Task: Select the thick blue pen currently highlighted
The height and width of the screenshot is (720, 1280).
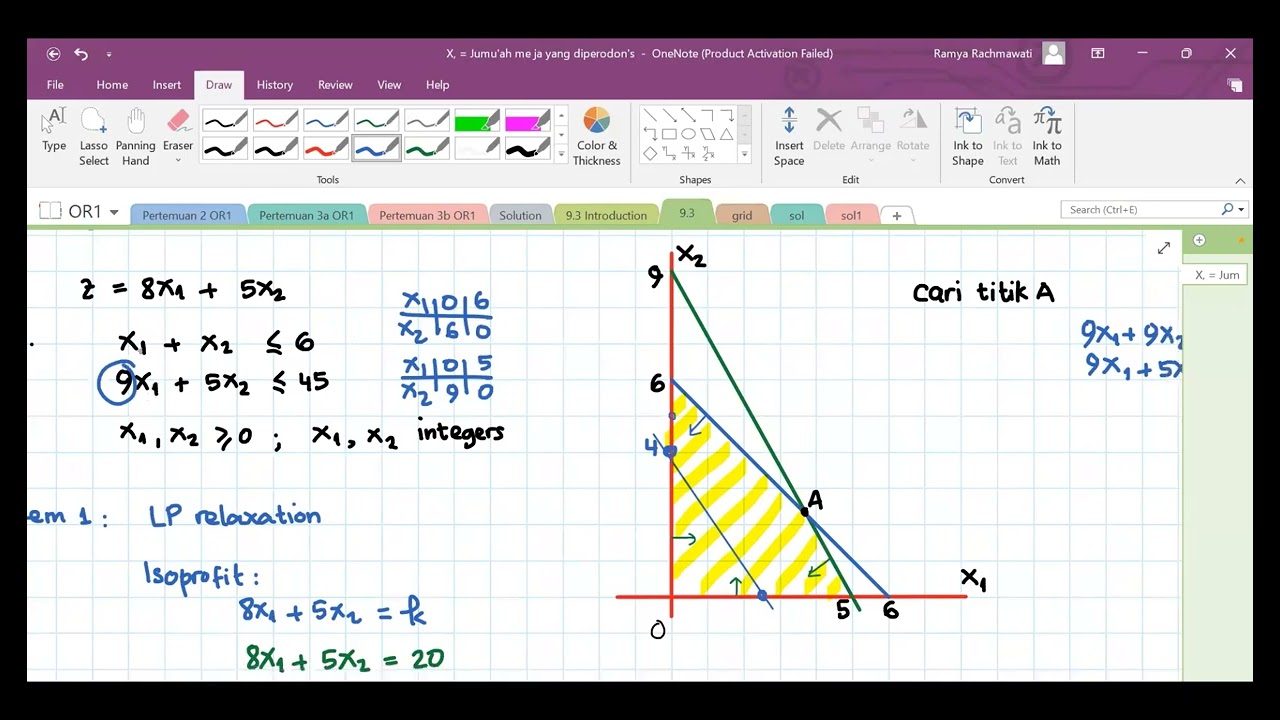Action: point(376,149)
